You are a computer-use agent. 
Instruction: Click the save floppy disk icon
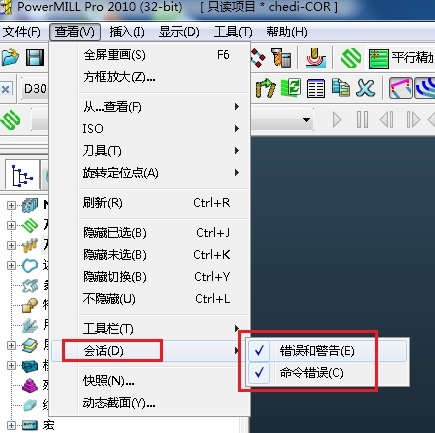pos(35,57)
